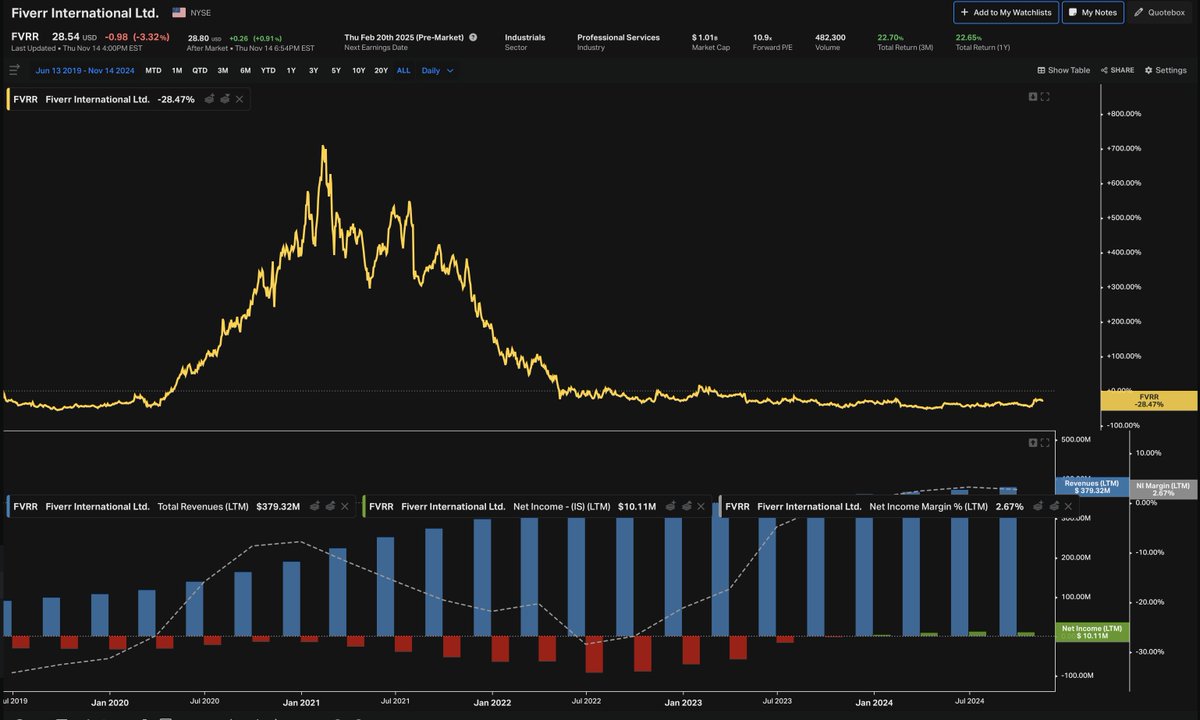
Task: Open My Notes
Action: click(1093, 12)
